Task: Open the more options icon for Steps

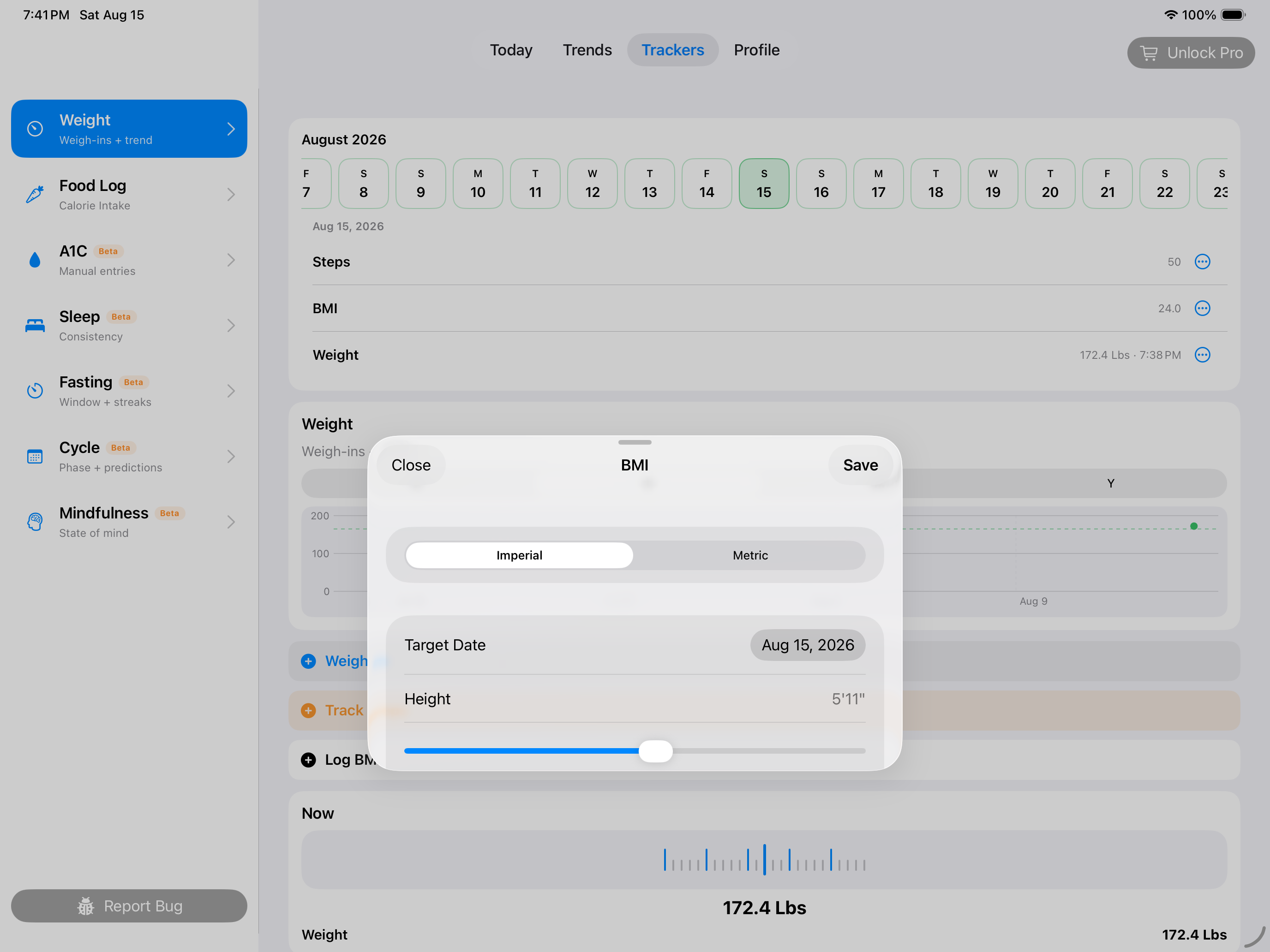Action: (x=1202, y=262)
